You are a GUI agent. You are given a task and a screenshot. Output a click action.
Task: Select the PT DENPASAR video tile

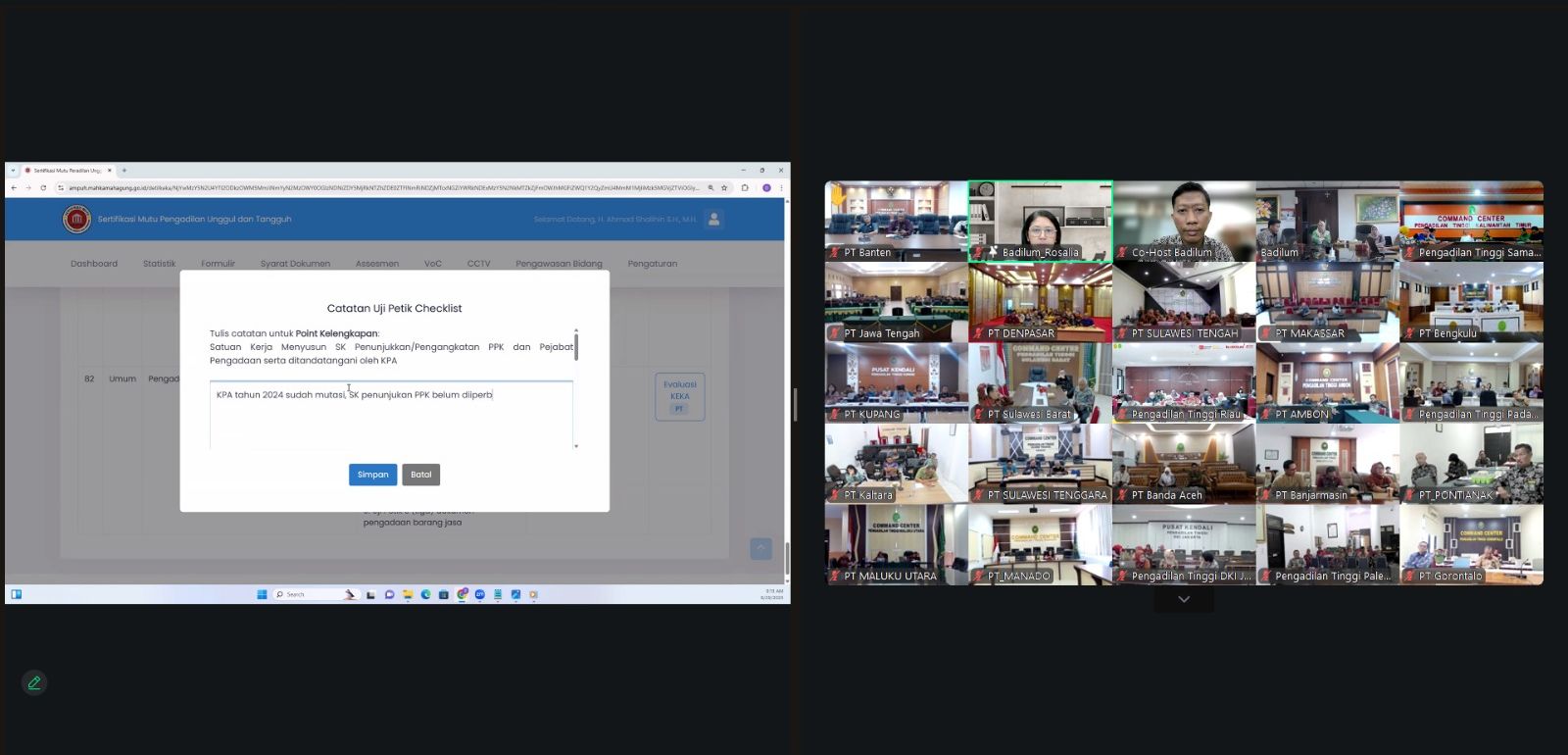pos(1041,302)
